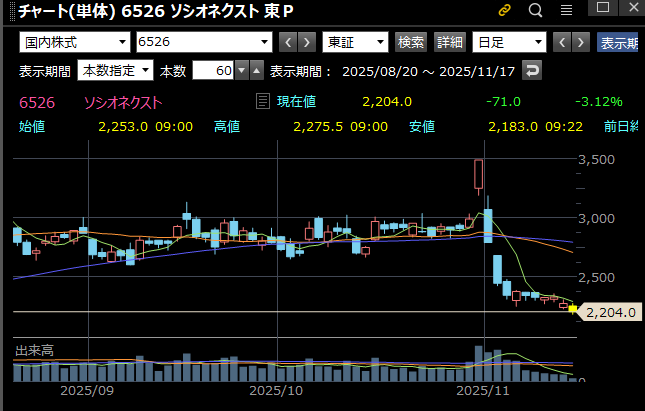Viewport: 645px width, 411px height.
Task: Expand the 本数指定 display period dropdown
Action: click(116, 71)
